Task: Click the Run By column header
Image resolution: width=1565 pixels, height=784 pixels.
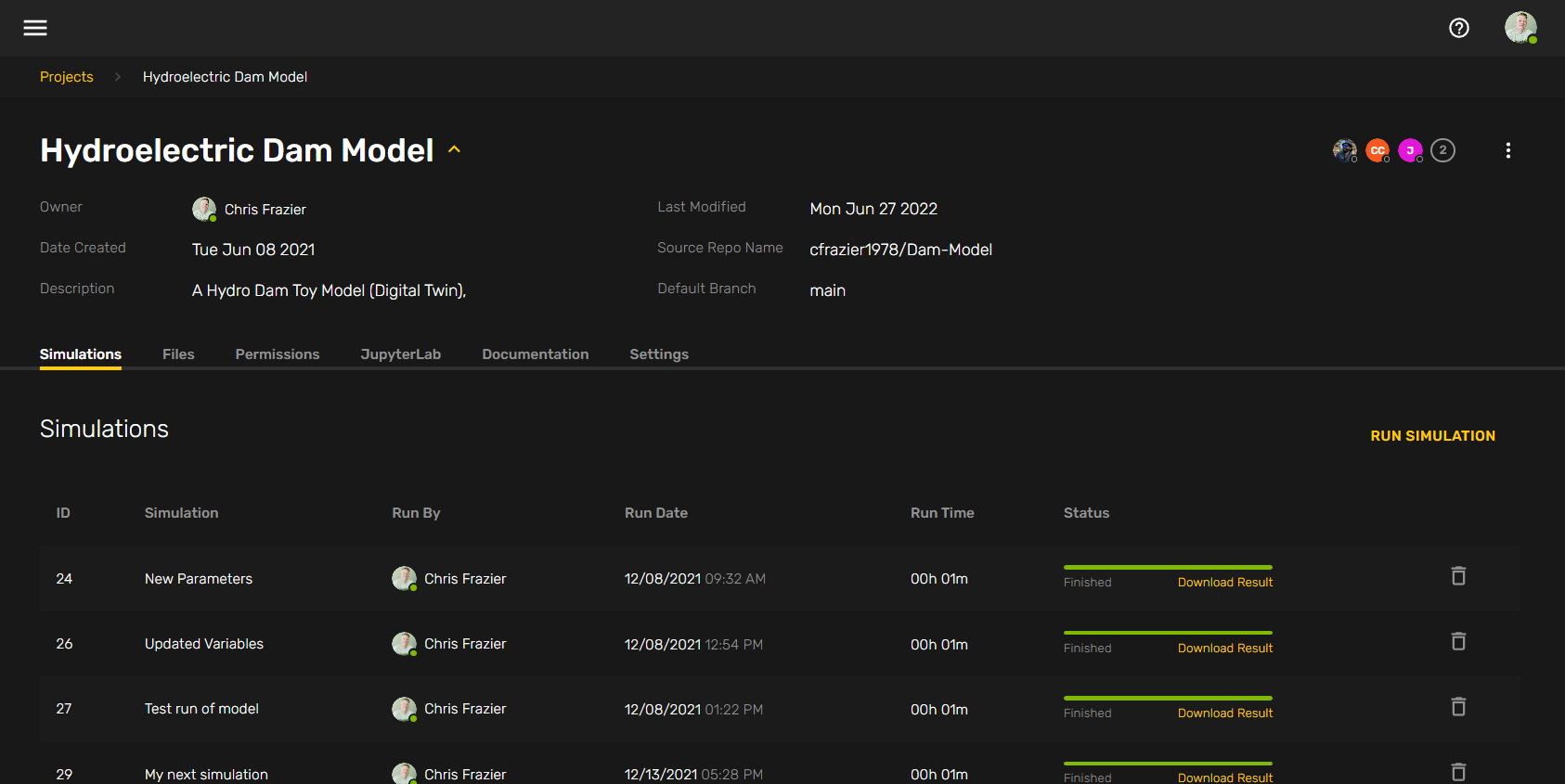Action: 416,513
